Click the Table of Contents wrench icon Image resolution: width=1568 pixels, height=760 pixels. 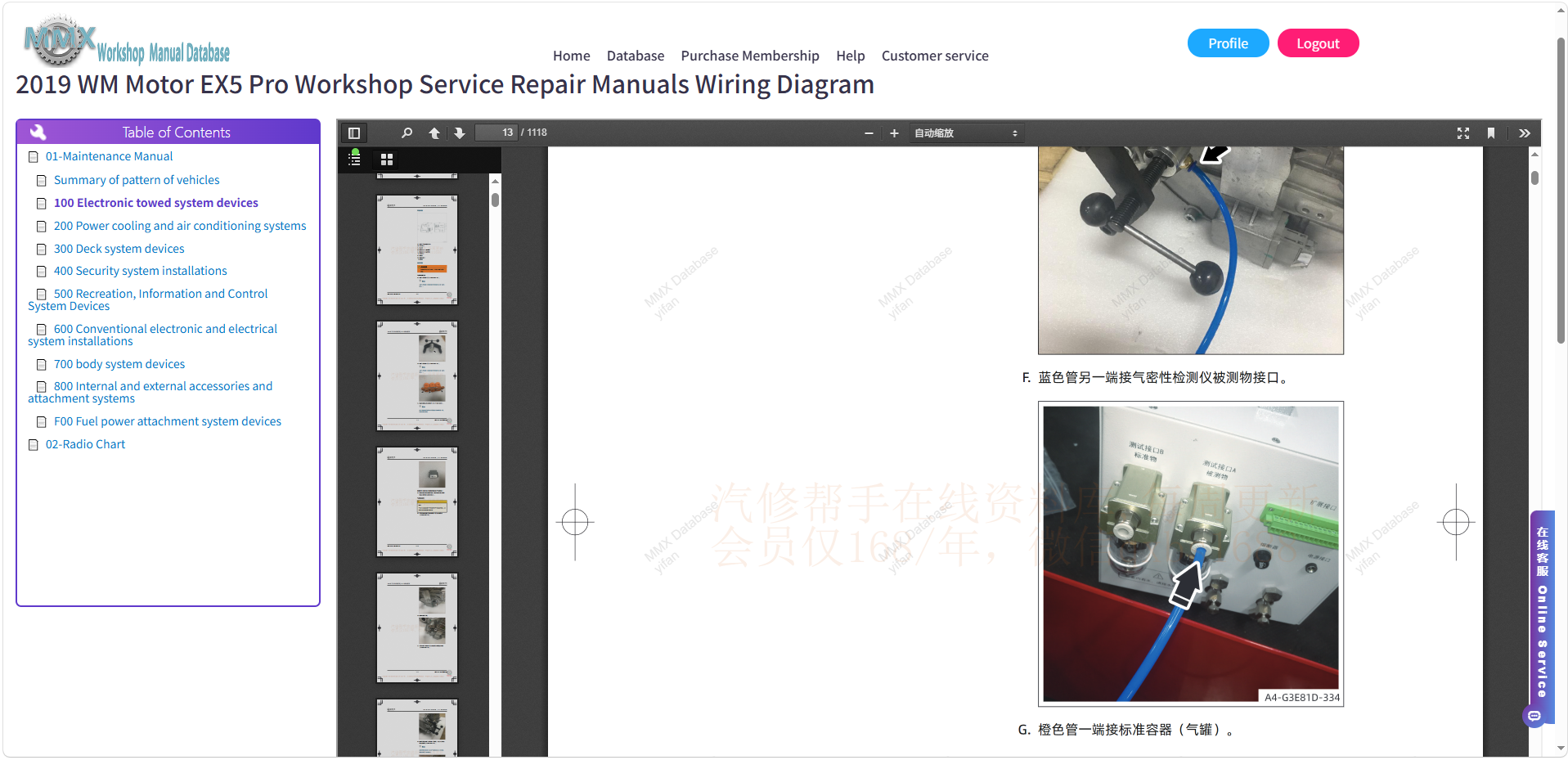tap(38, 132)
